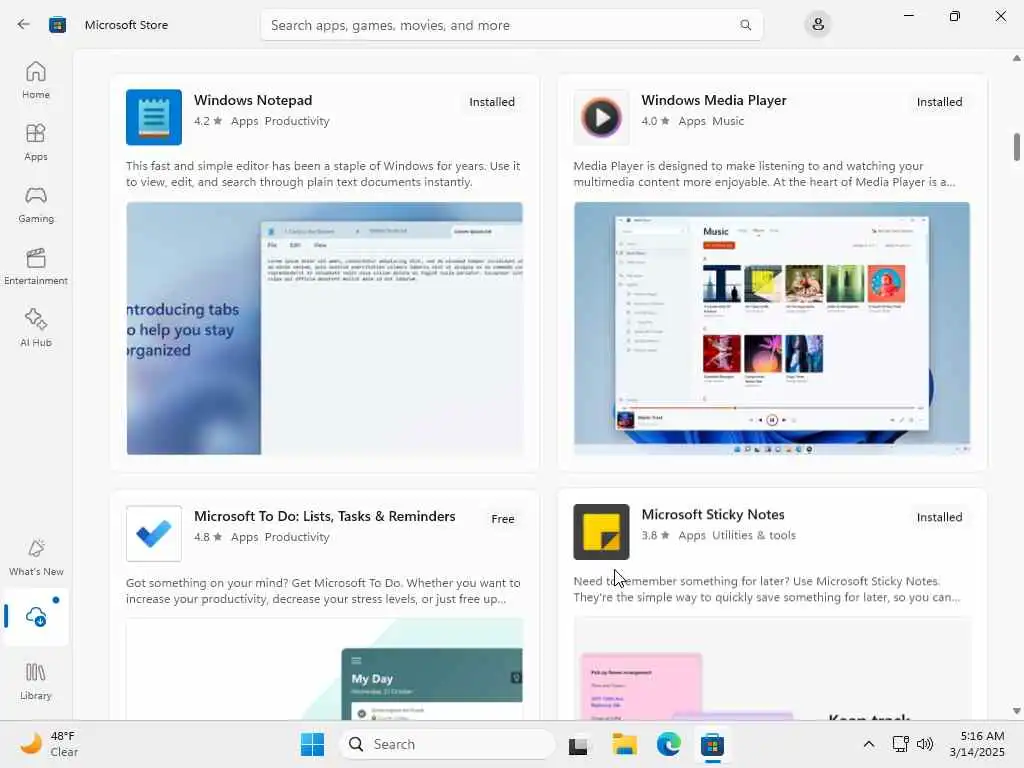Open the user profile account icon

[818, 25]
